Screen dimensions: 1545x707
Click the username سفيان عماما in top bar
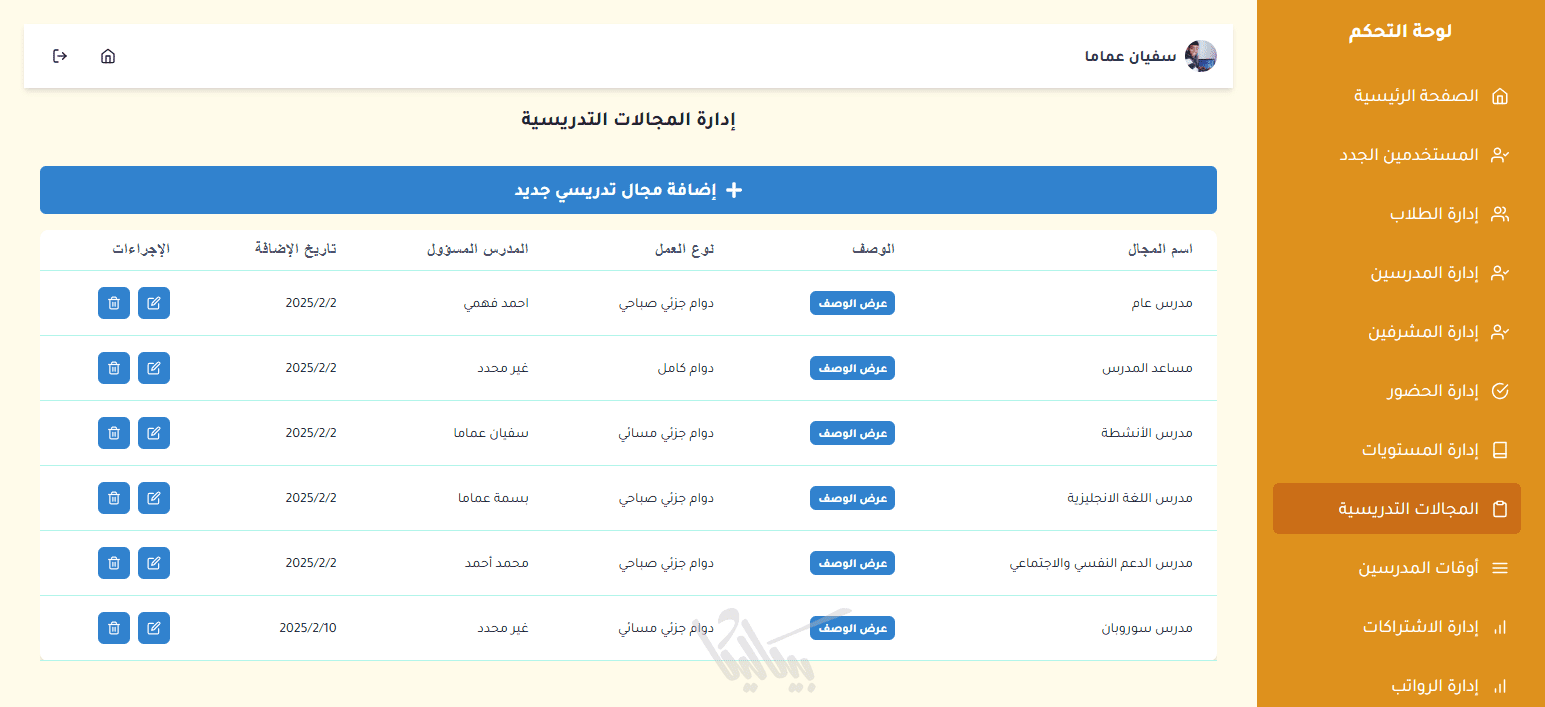pos(1130,56)
